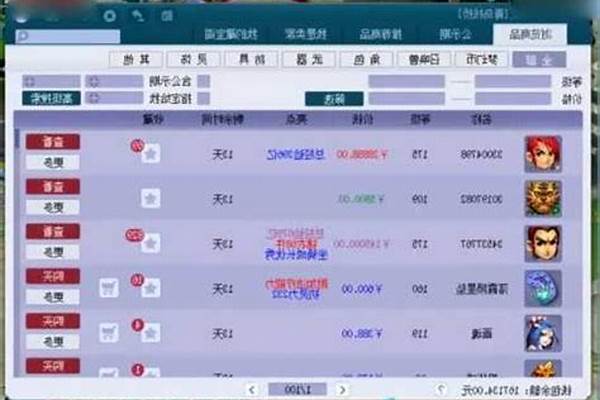600x400 pixels.
Task: Click the small square icon in title bar
Action: point(167,16)
